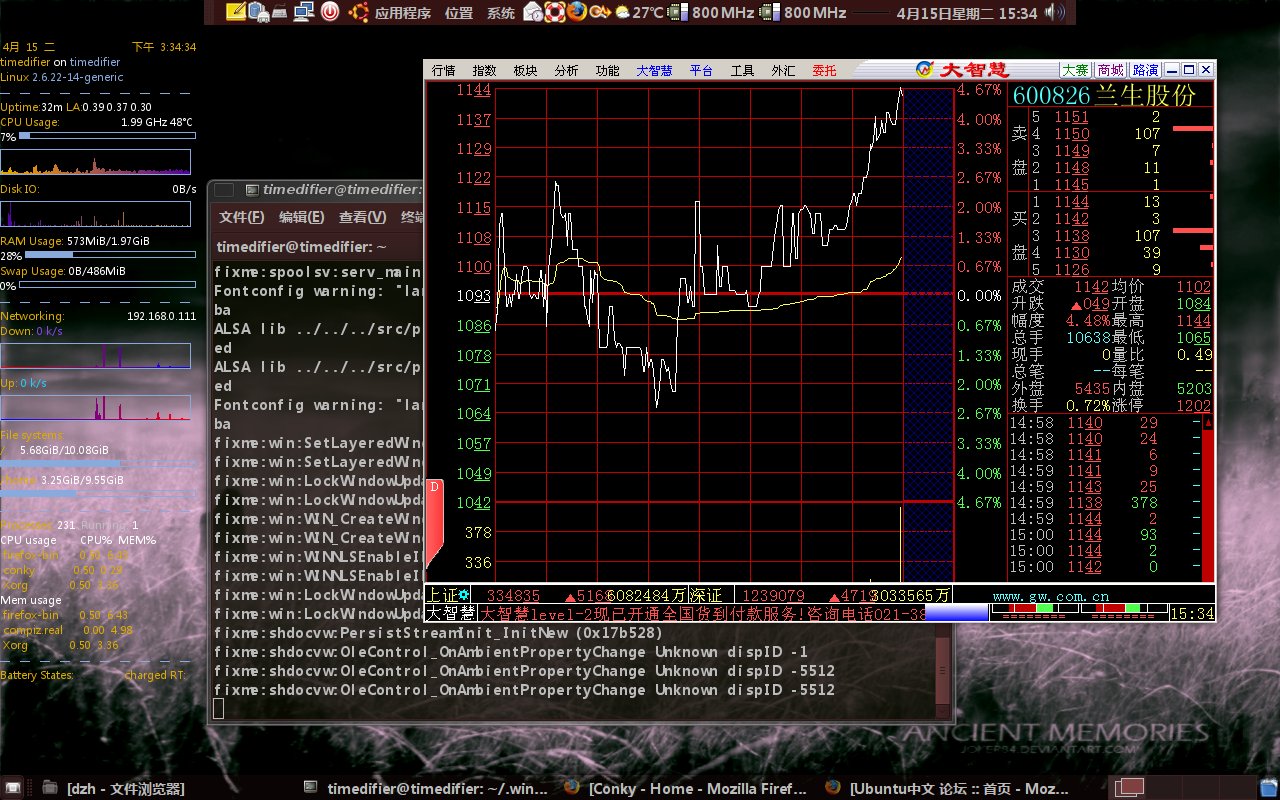This screenshot has height=800, width=1280.
Task: Click the 深证 index label in status bar
Action: (706, 595)
